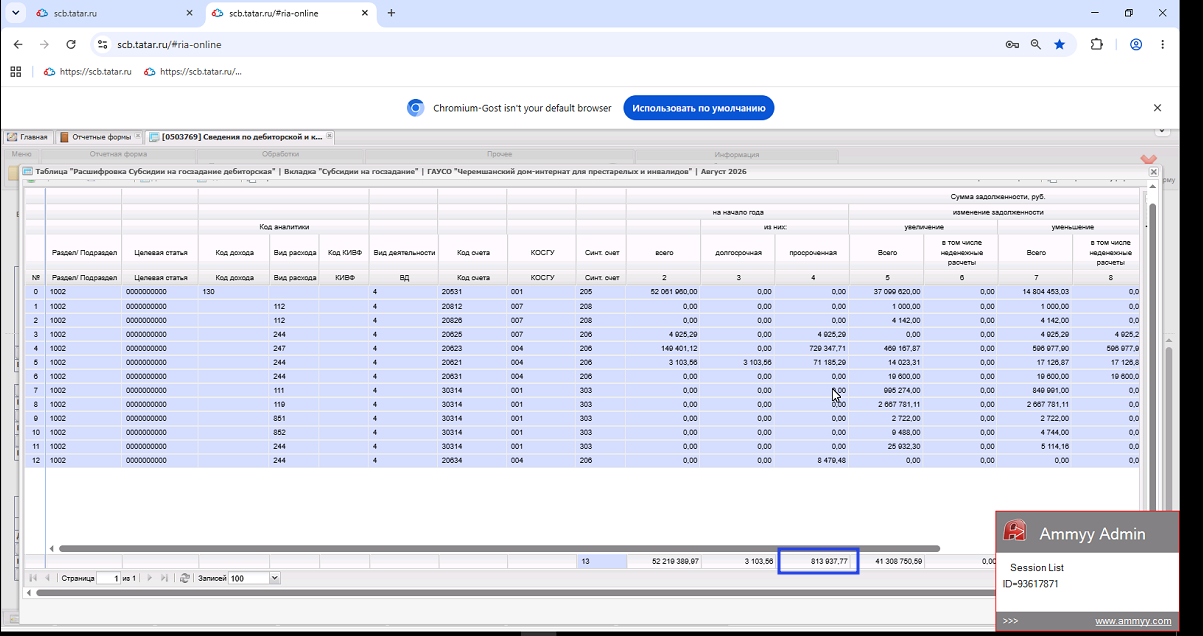This screenshot has width=1203, height=636.
Task: Expand the records per page dropdown
Action: (x=275, y=578)
